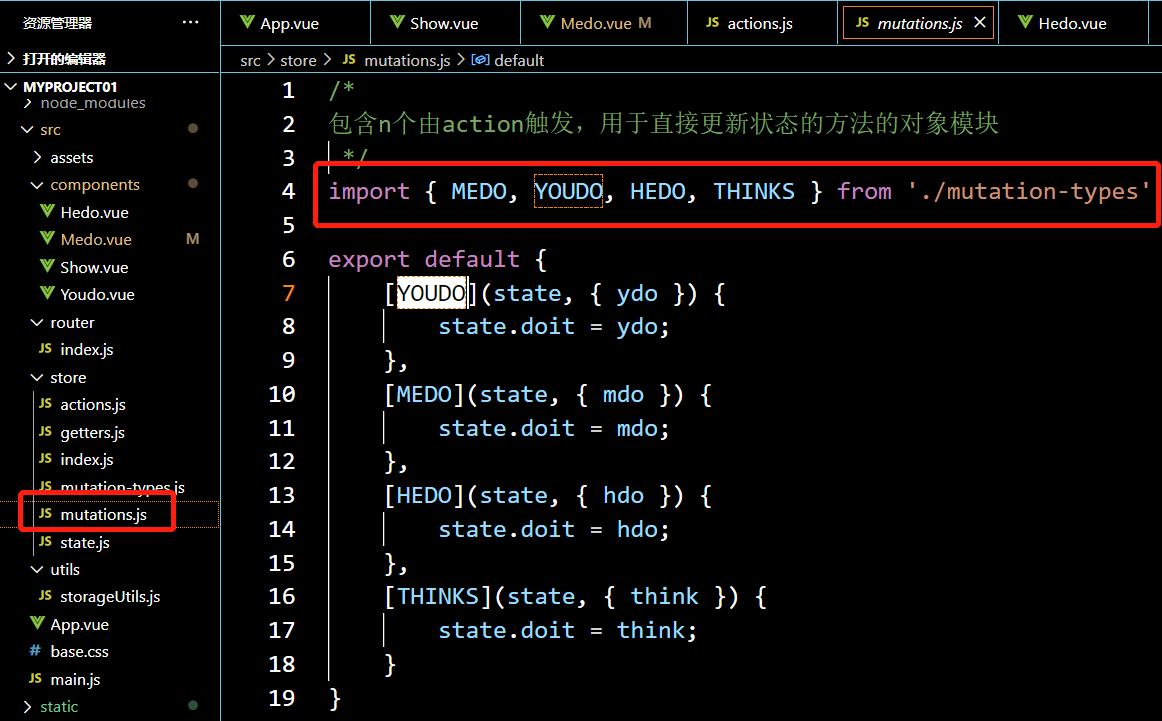Click the Vue icon on the App.vue tab
1162x721 pixels.
tap(247, 22)
